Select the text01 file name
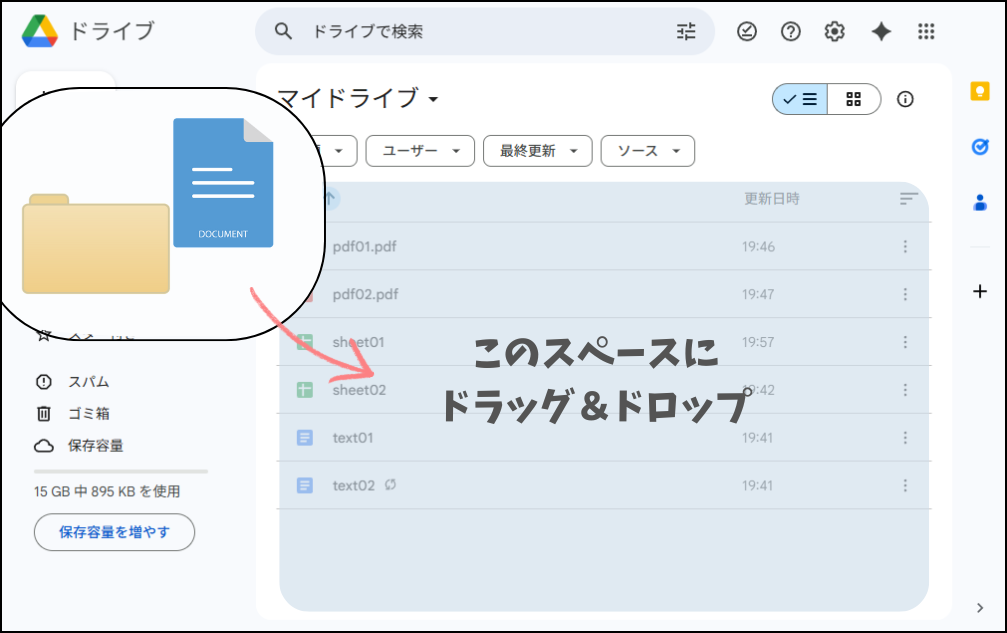 tap(353, 438)
